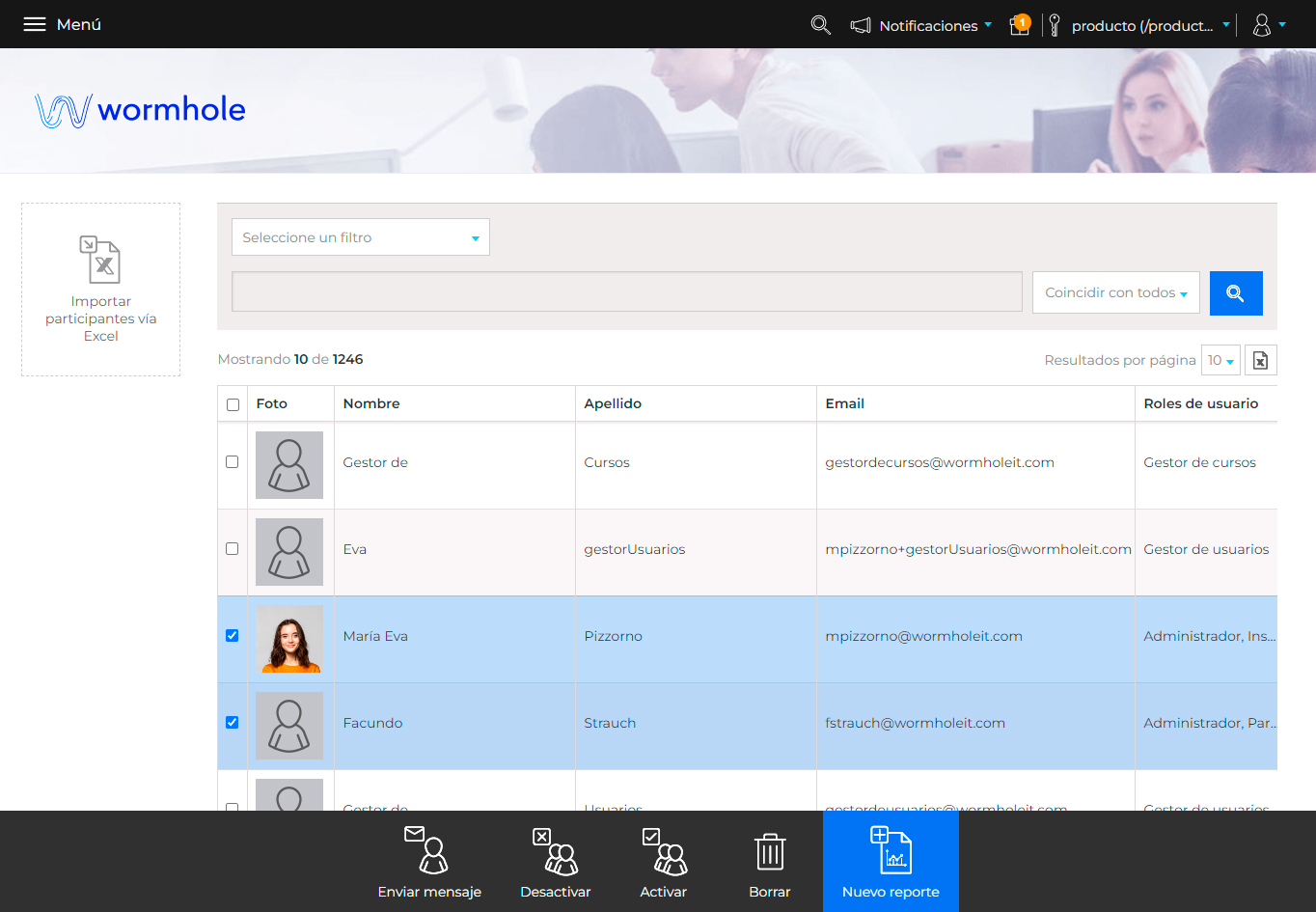Open the Coincidir con todos dropdown

click(x=1116, y=292)
